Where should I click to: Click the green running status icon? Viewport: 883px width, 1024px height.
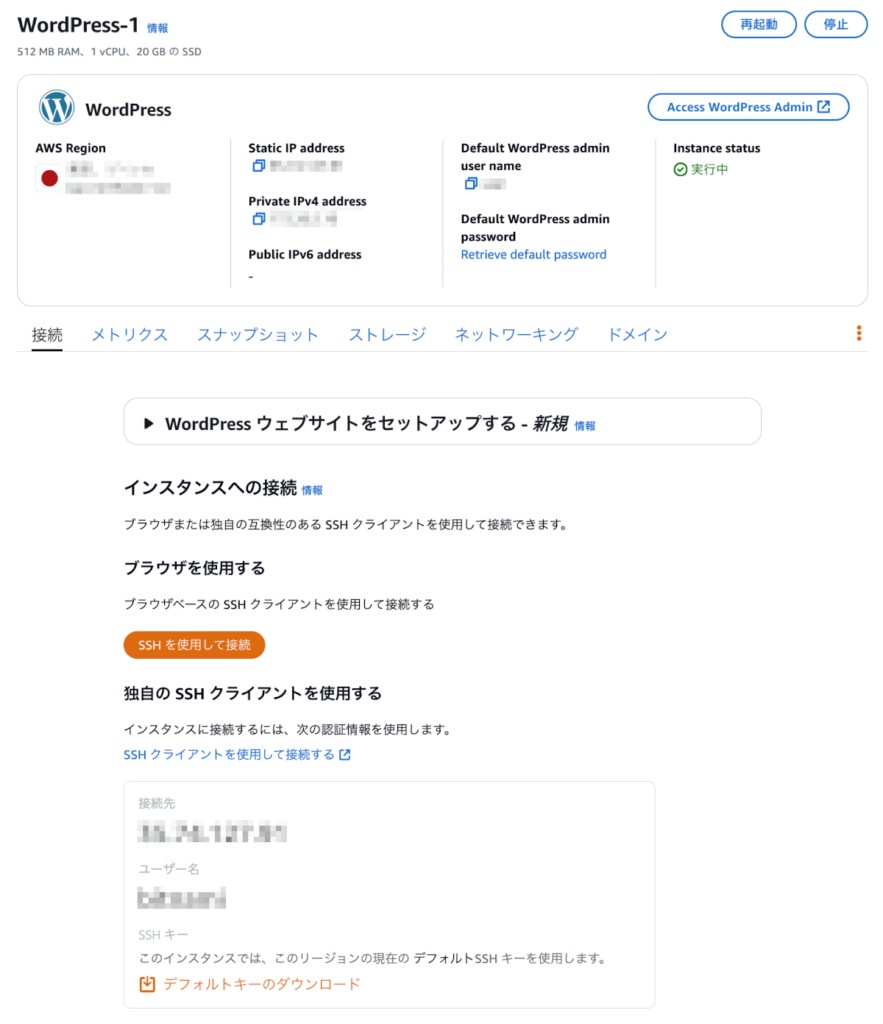coord(681,170)
